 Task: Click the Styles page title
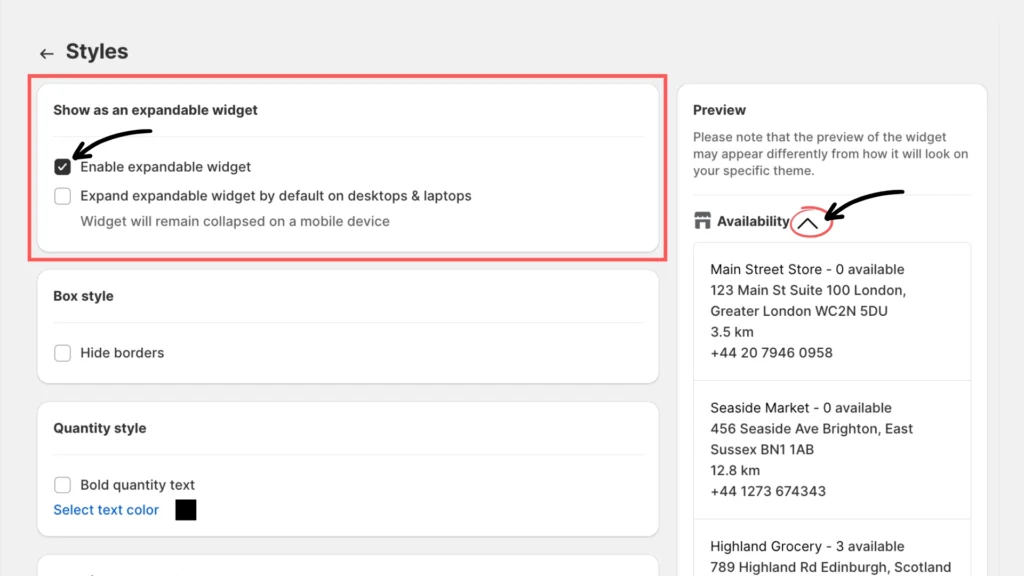click(x=97, y=52)
